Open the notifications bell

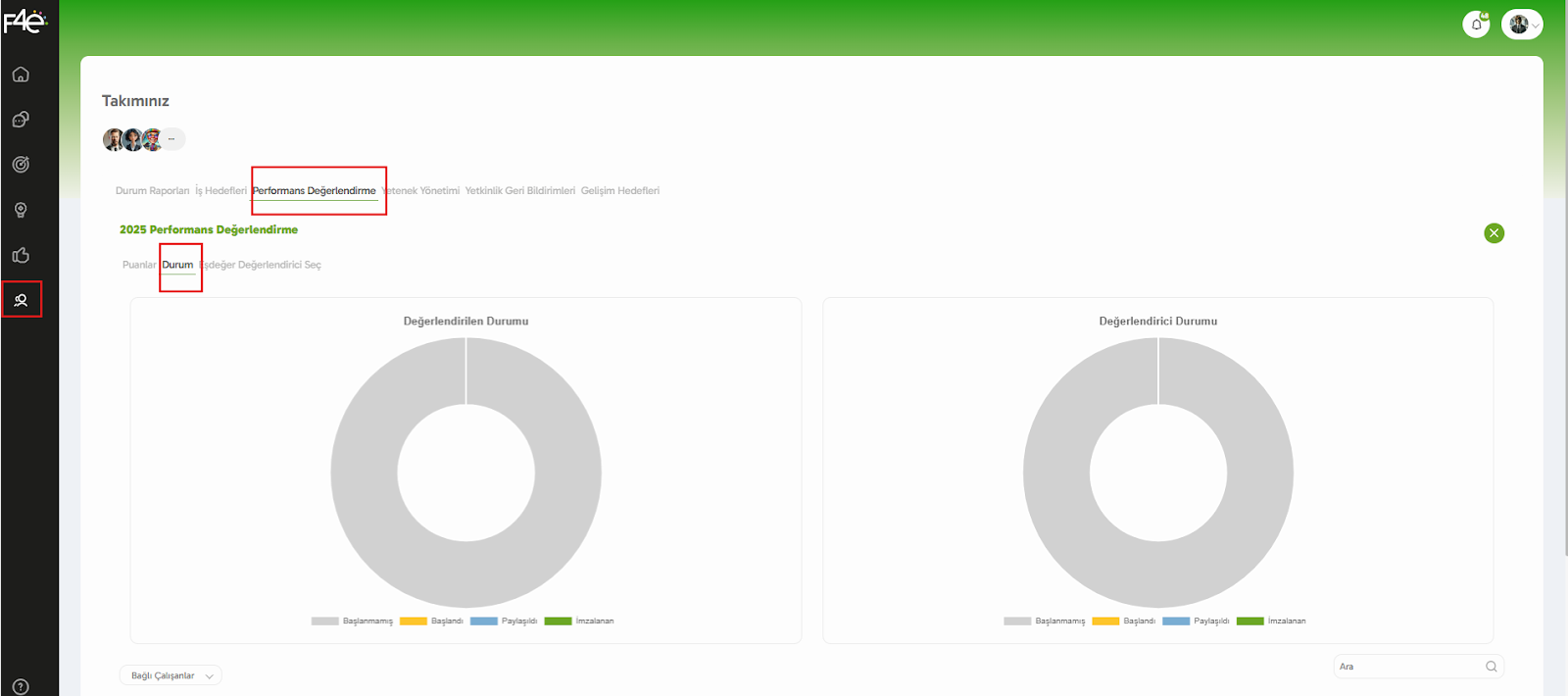tap(1476, 25)
